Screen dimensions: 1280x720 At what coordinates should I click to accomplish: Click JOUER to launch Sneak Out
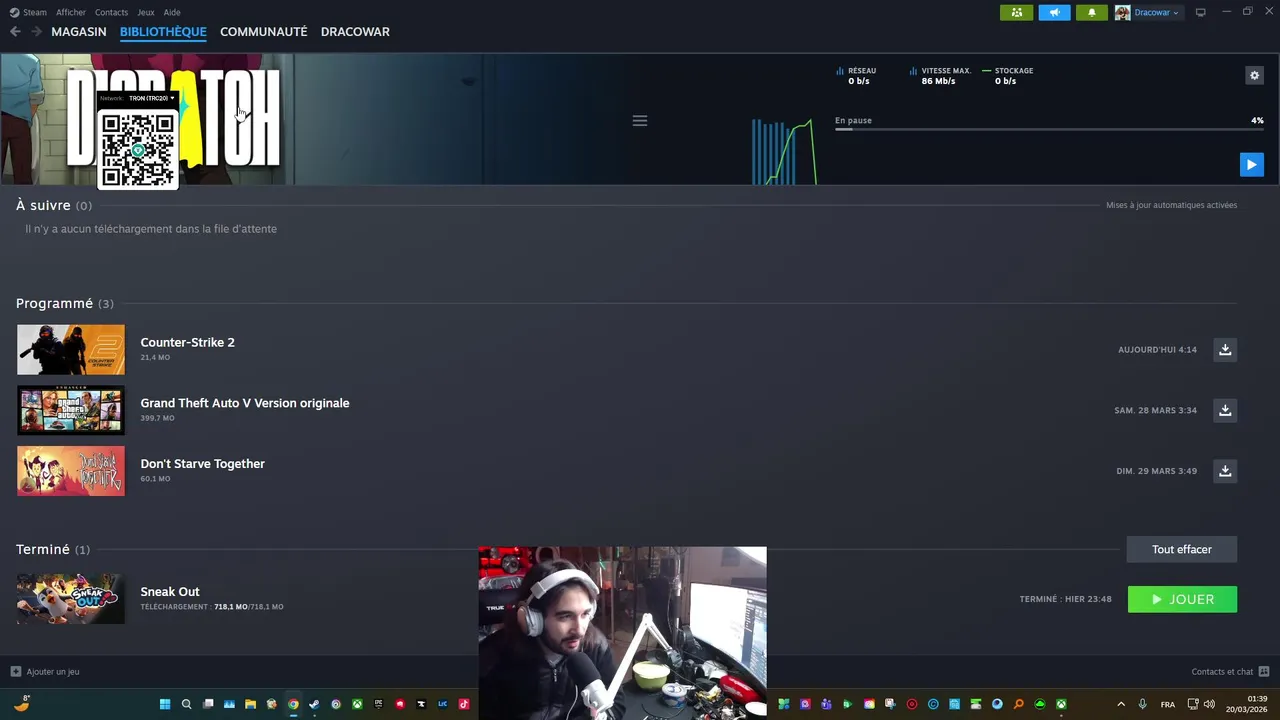pyautogui.click(x=1182, y=599)
